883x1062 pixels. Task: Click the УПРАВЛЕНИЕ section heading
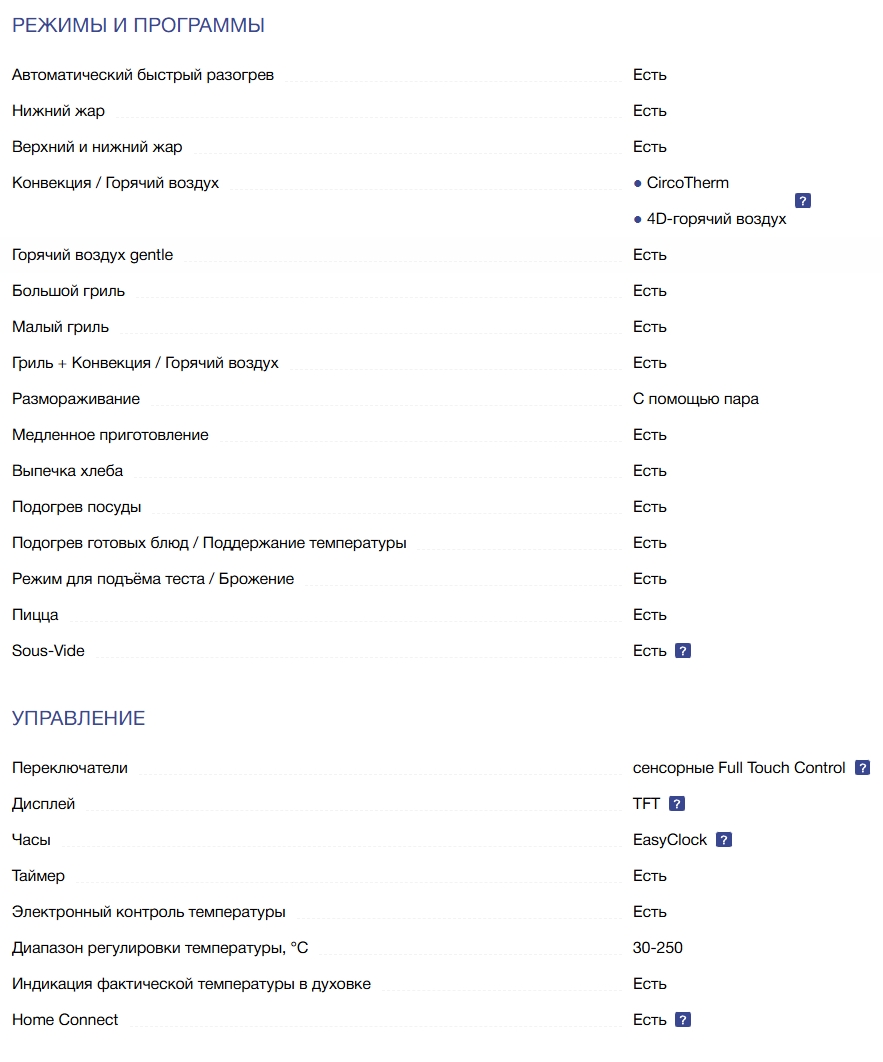click(x=78, y=718)
